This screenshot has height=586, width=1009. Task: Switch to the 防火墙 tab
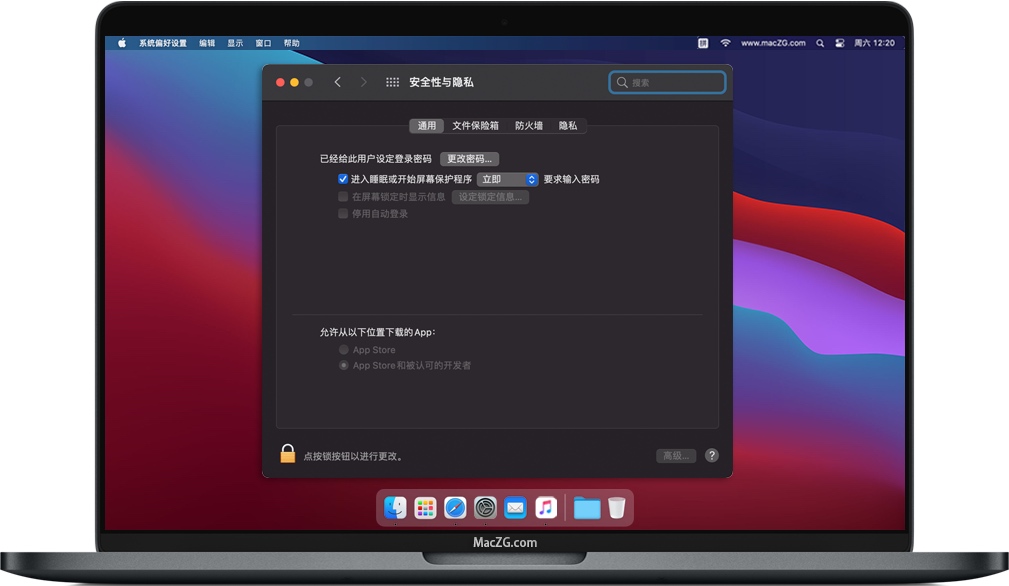(x=528, y=125)
